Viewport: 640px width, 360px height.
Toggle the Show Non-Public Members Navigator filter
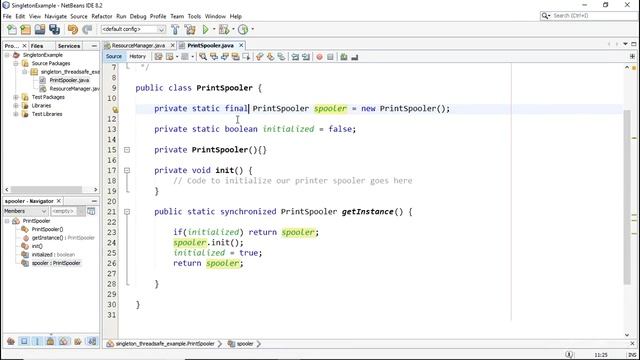(50, 341)
